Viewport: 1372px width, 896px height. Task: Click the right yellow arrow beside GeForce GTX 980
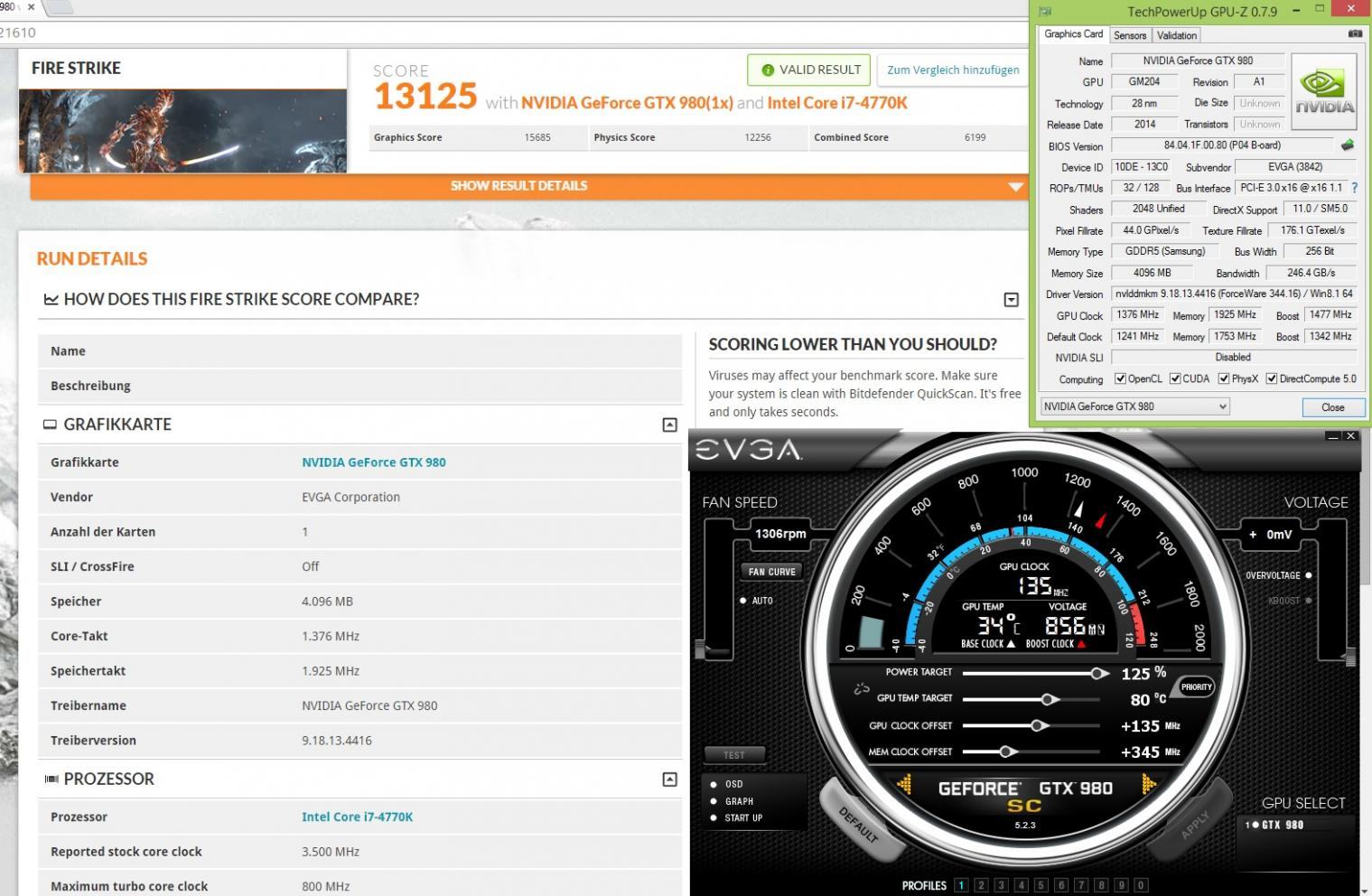1149,785
